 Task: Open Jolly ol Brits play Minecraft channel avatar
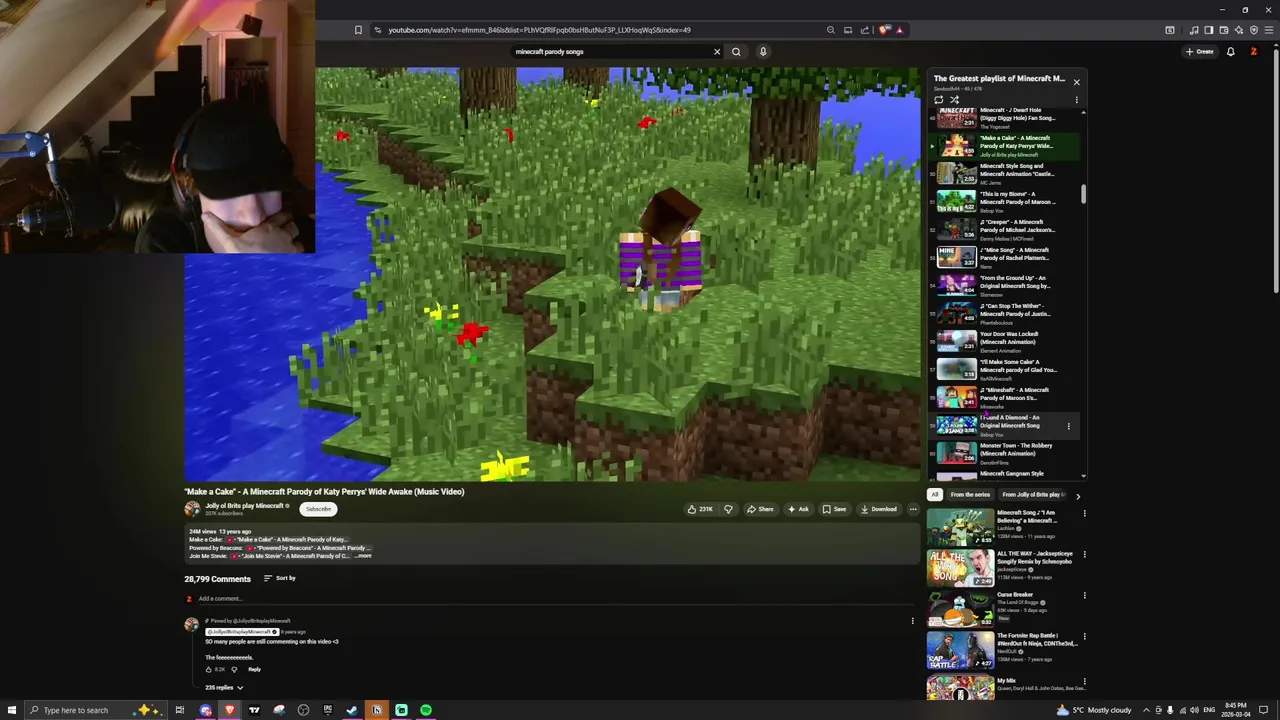[192, 509]
